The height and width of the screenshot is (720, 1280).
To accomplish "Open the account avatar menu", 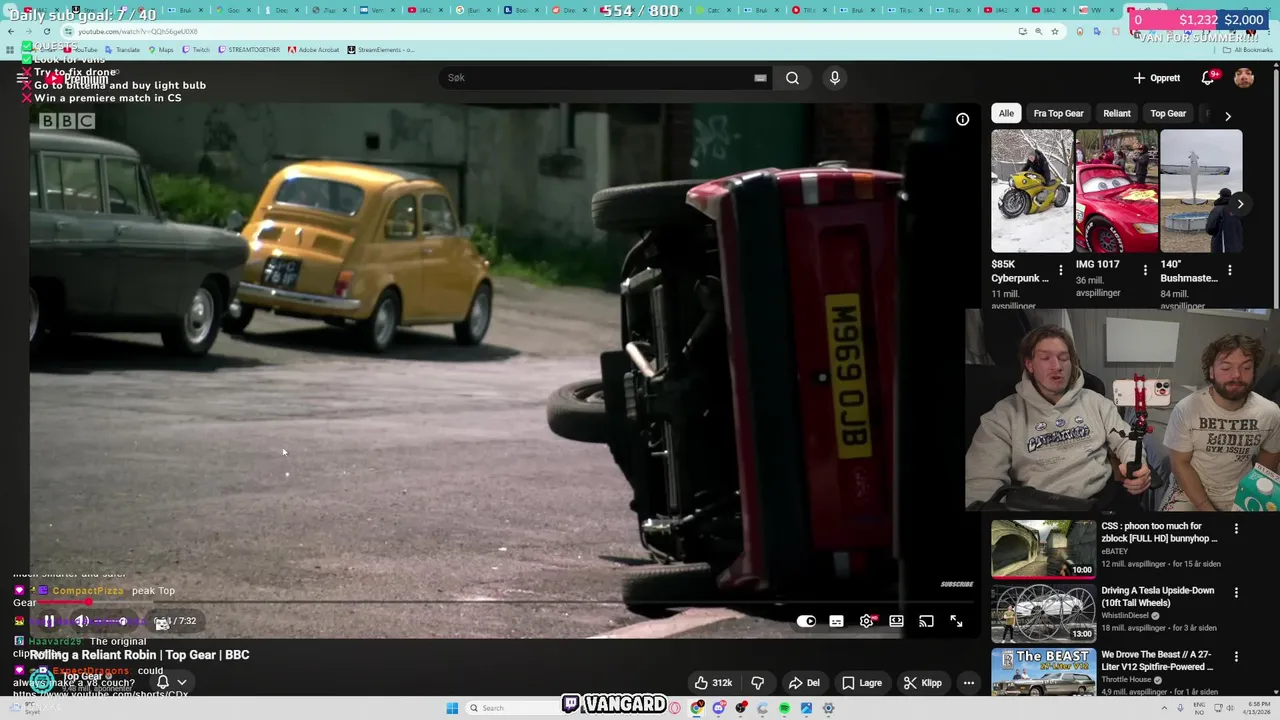I will (1244, 78).
